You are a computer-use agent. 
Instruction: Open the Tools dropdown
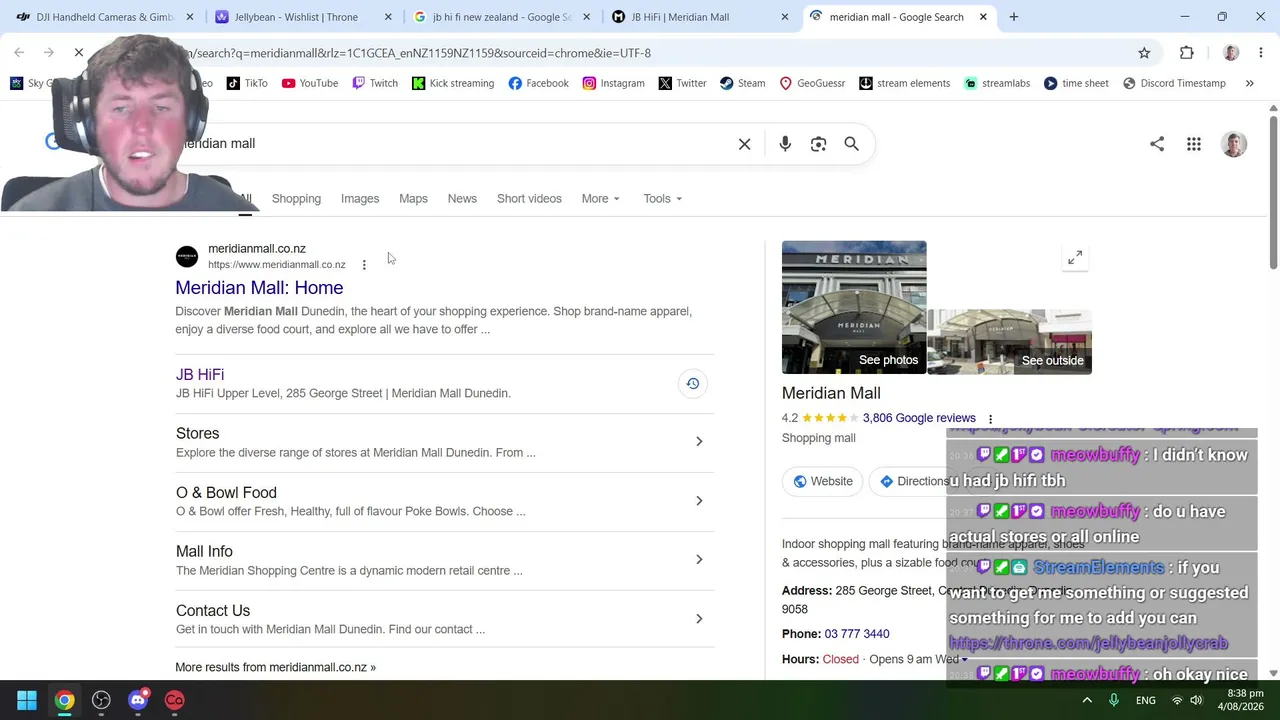click(x=663, y=199)
